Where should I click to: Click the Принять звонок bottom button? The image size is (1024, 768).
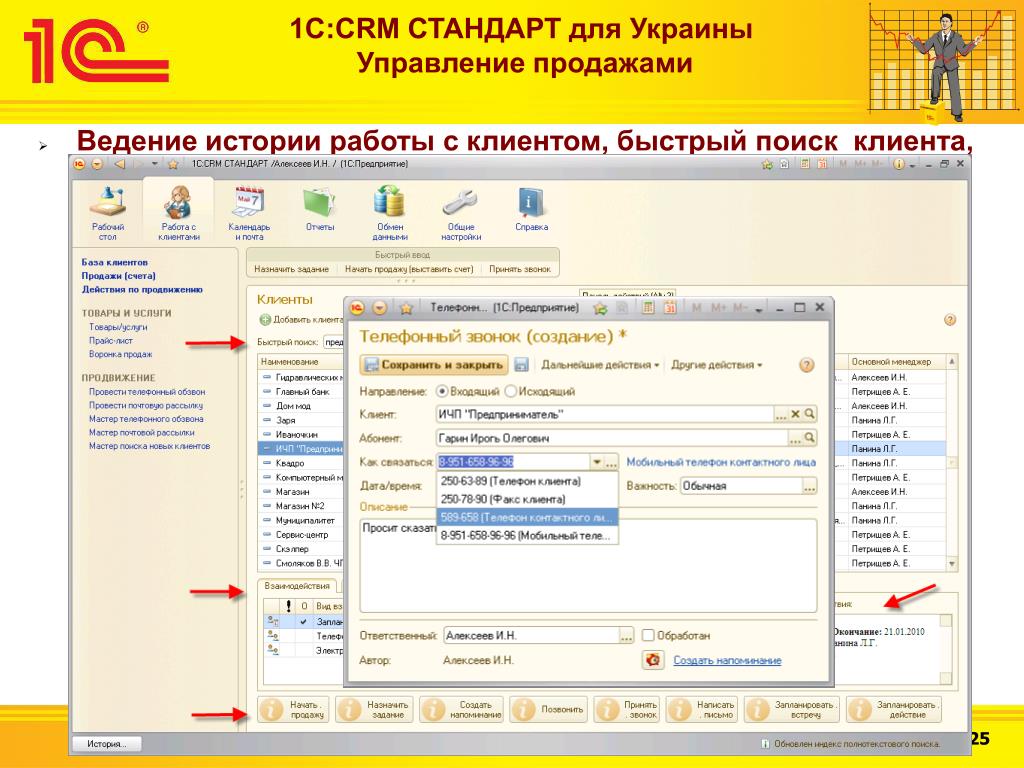coord(627,710)
